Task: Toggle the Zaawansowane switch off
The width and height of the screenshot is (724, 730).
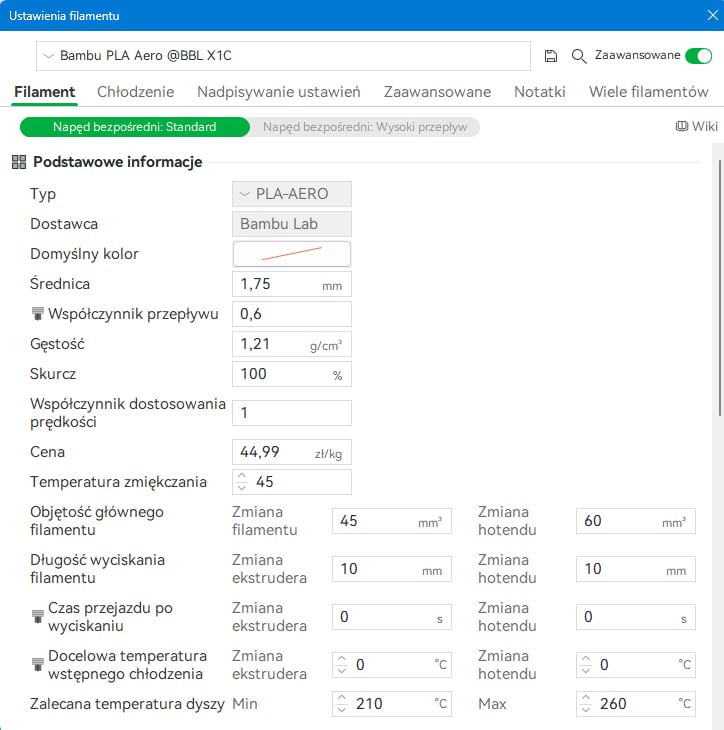Action: click(x=698, y=56)
